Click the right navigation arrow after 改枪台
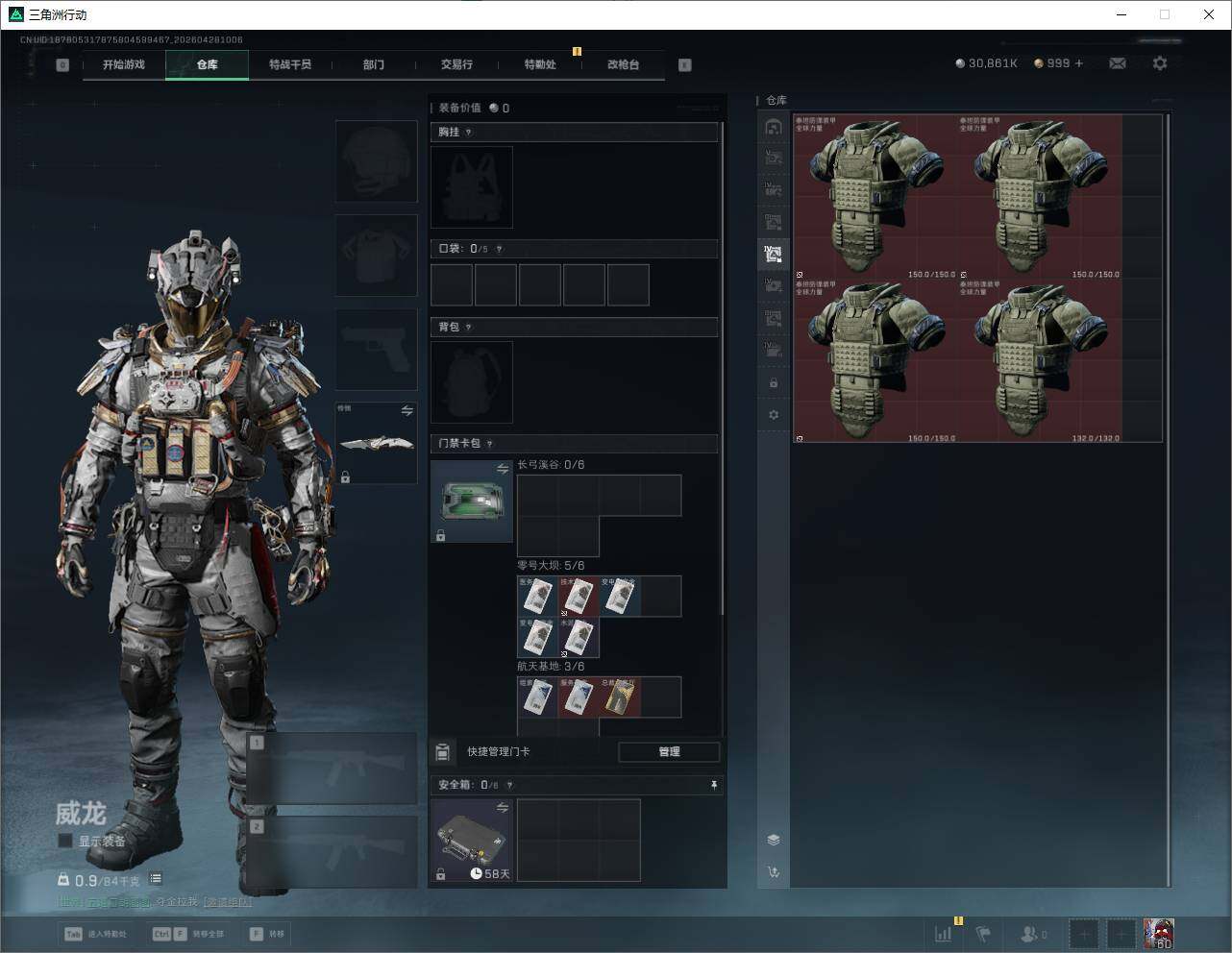Image resolution: width=1232 pixels, height=953 pixels. tap(685, 64)
